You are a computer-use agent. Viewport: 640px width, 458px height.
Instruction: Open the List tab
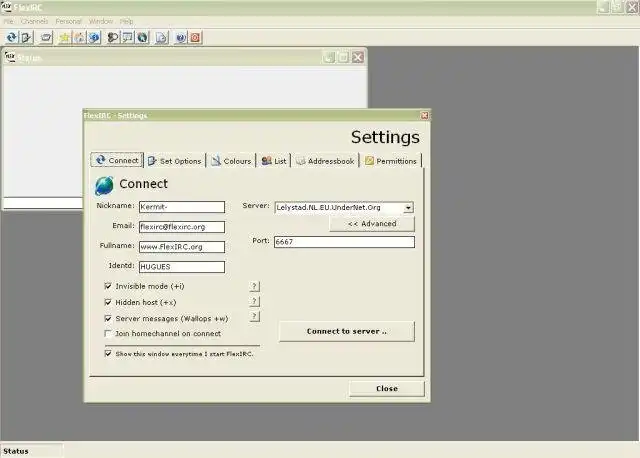274,161
